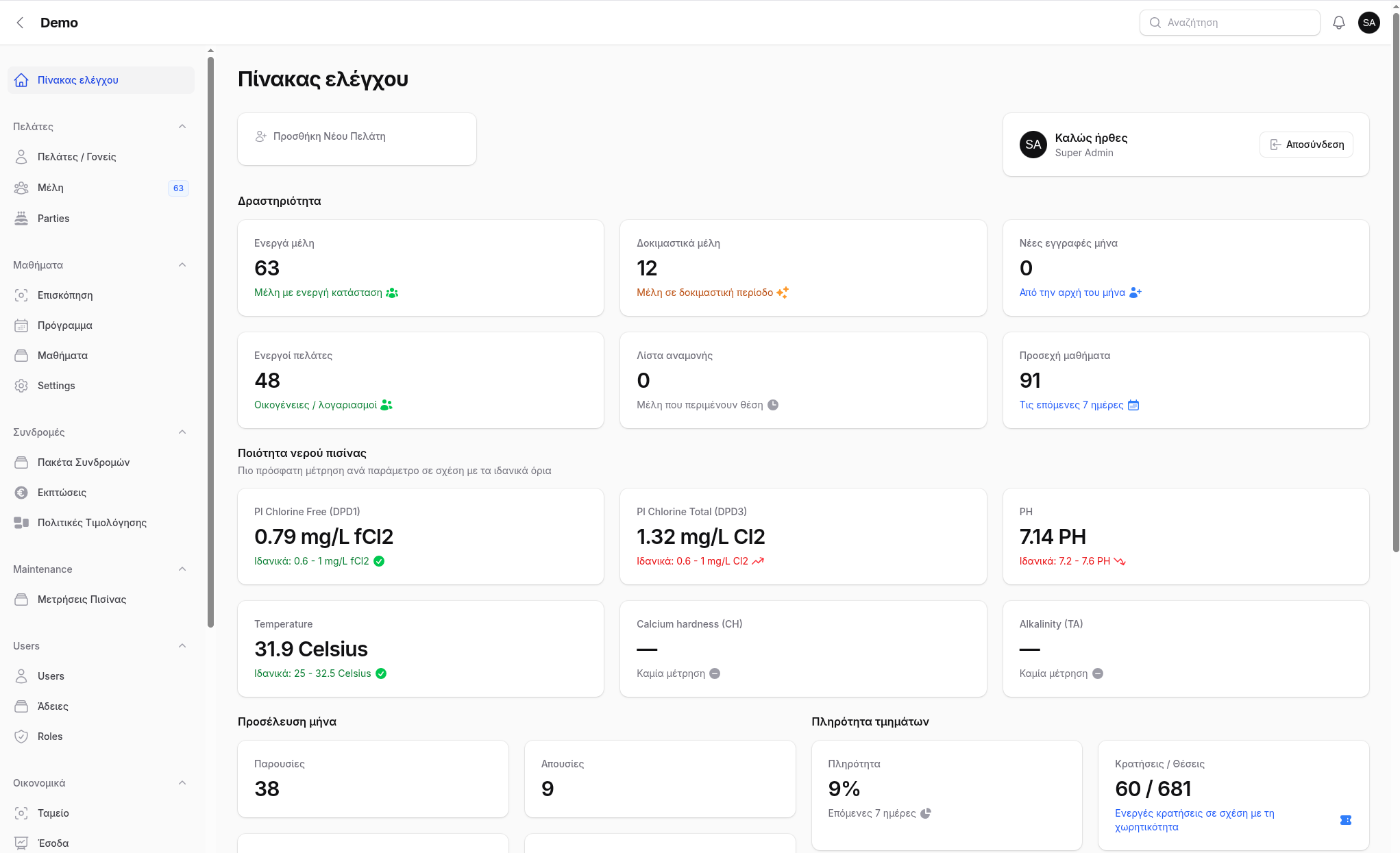Viewport: 1400px width, 853px height.
Task: Collapse the Μαθήματα section header chevron
Action: 182,265
